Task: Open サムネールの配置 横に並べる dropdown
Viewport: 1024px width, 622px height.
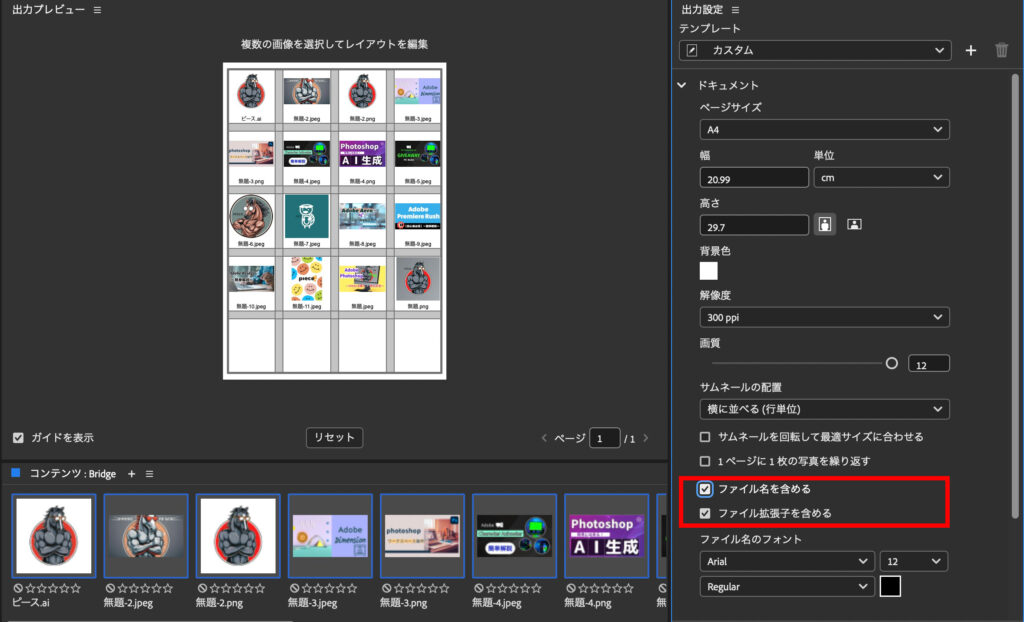Action: [x=825, y=409]
